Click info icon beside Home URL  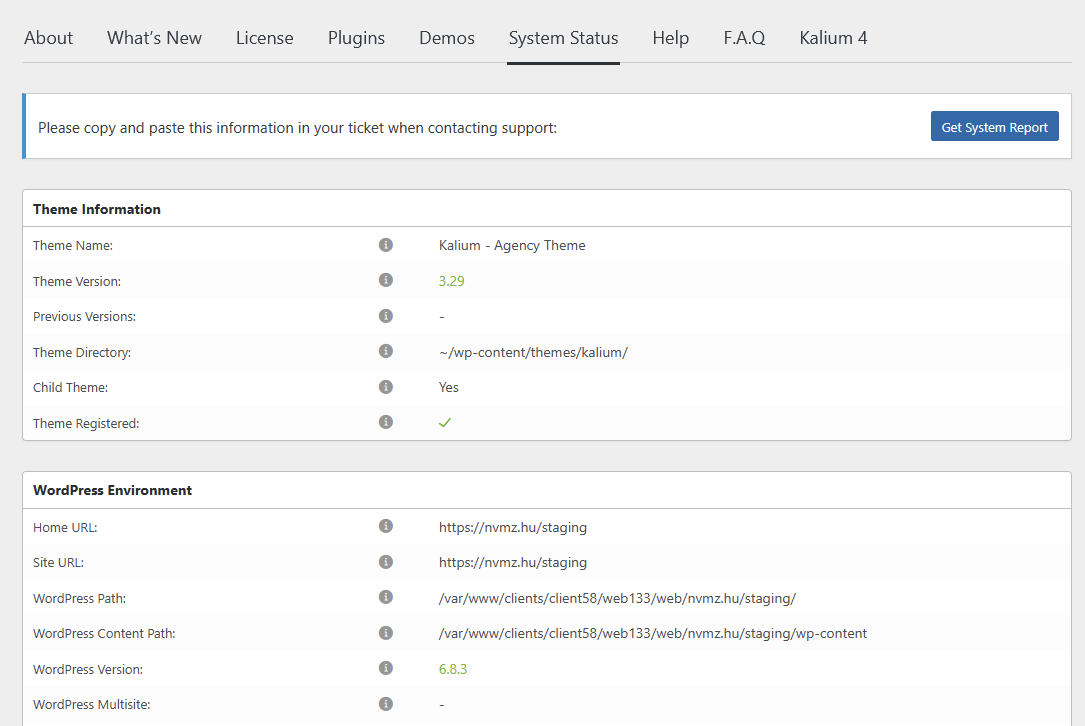pyautogui.click(x=386, y=527)
